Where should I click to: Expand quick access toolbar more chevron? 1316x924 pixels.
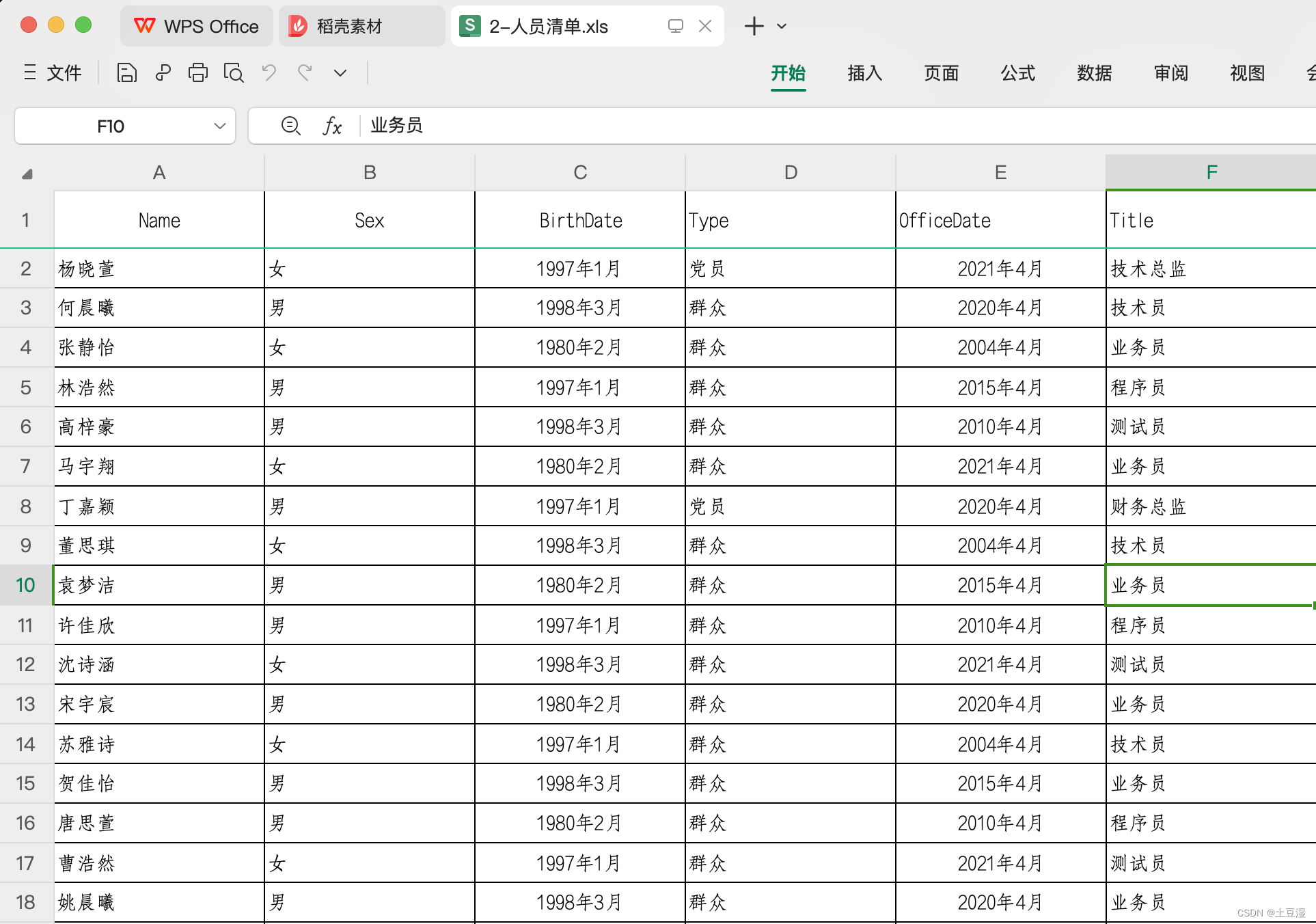pyautogui.click(x=340, y=72)
